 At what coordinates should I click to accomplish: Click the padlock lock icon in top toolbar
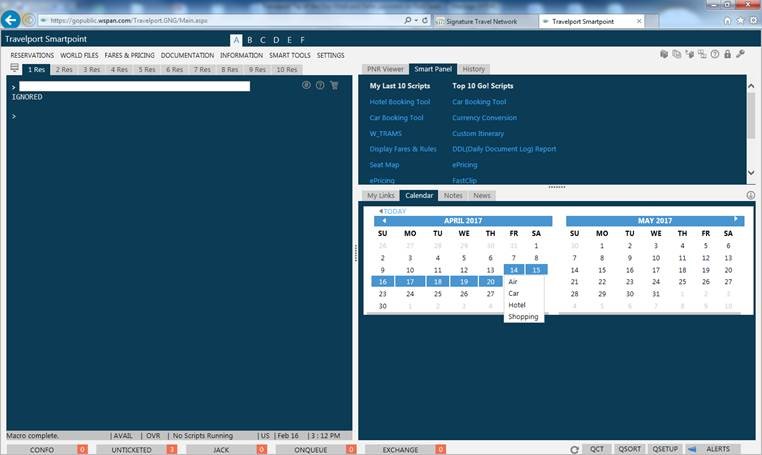coord(727,54)
